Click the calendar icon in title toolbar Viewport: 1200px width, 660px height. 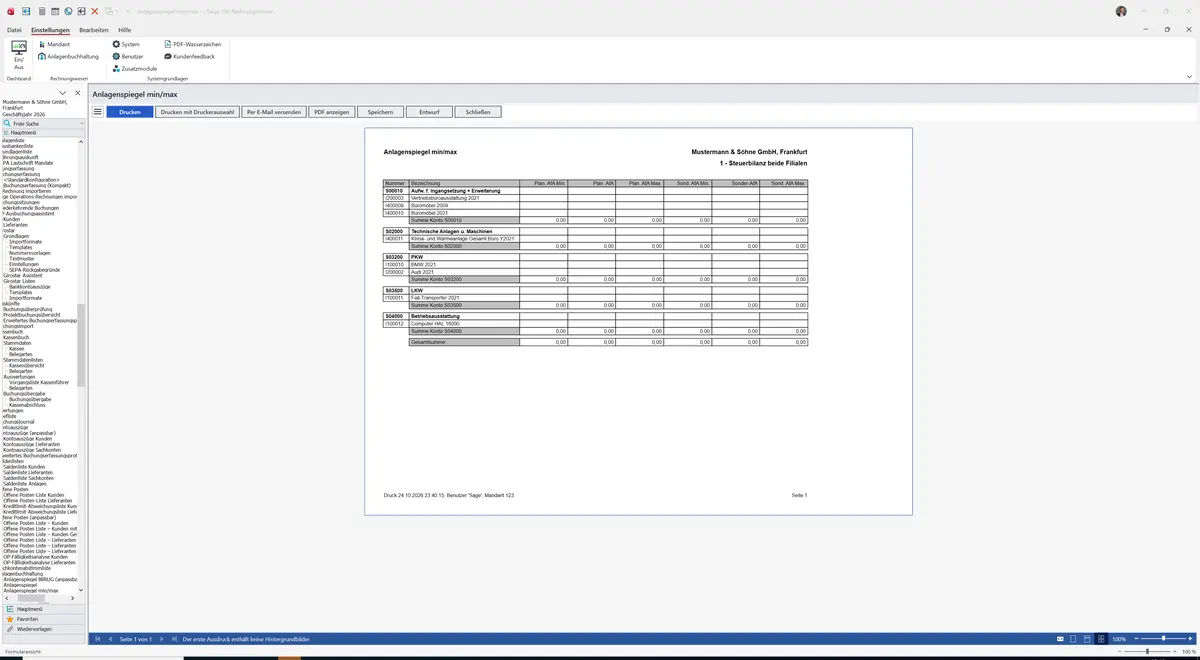coord(54,11)
